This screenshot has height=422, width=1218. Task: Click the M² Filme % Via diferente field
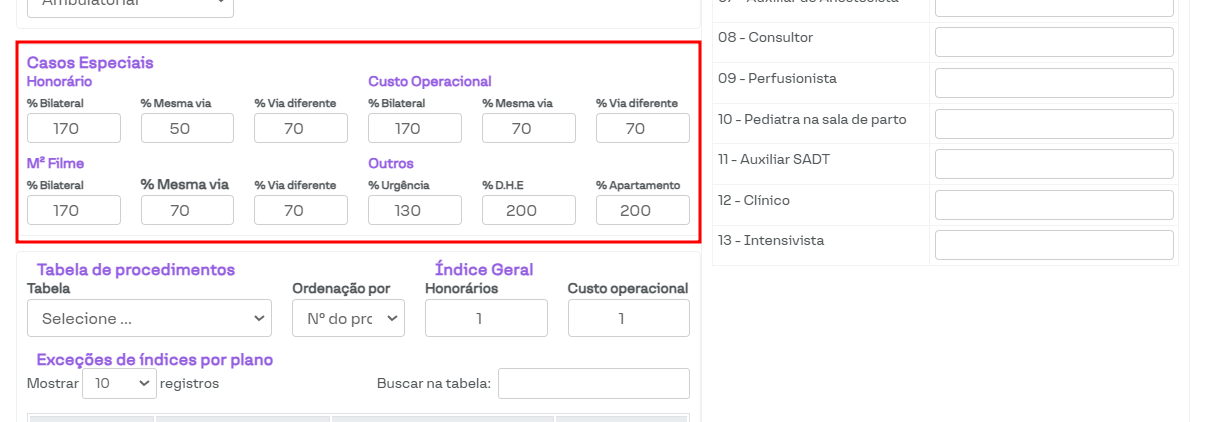301,210
